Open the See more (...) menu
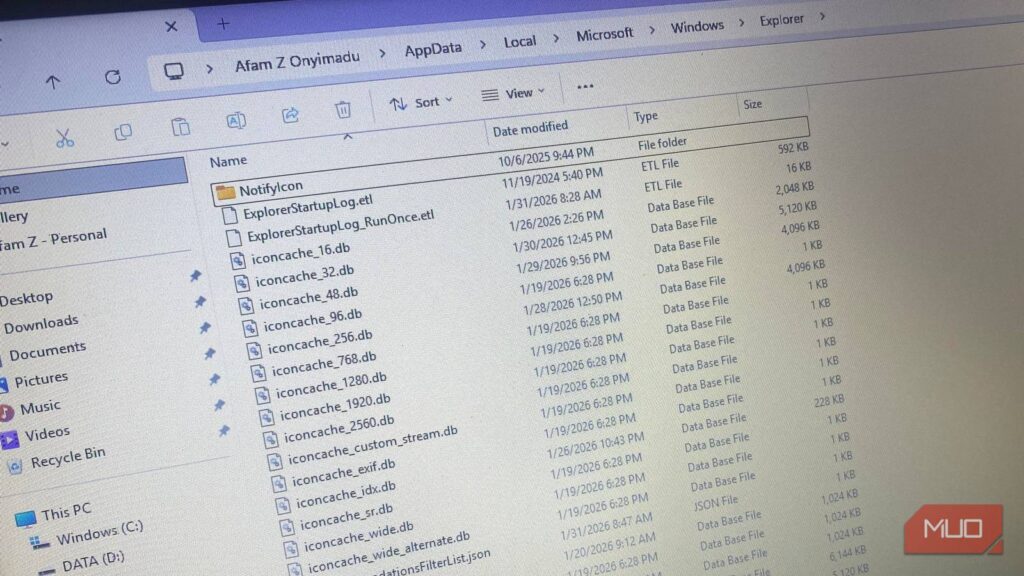The image size is (1024, 576). 585,88
